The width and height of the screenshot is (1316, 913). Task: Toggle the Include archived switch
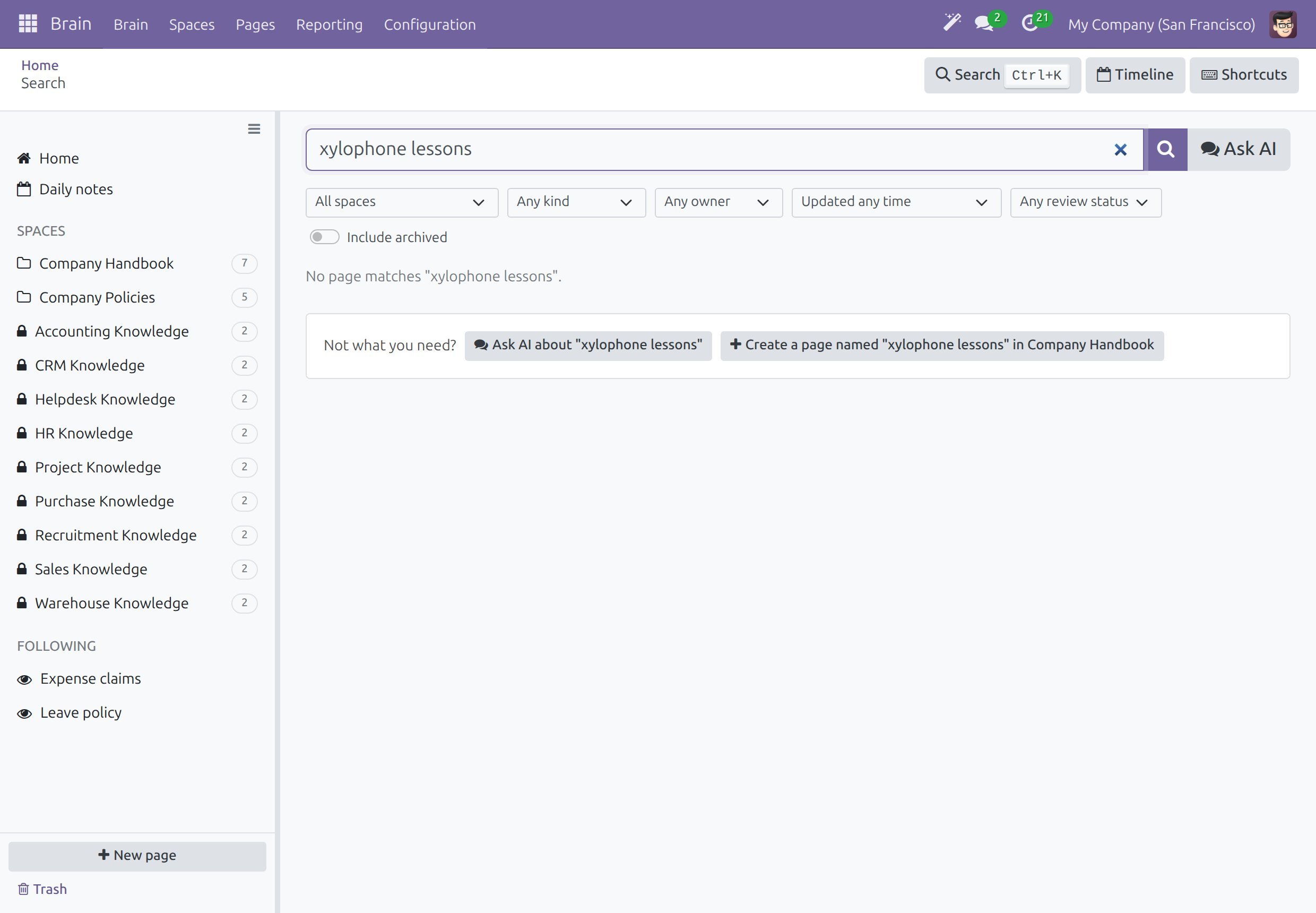[x=324, y=237]
